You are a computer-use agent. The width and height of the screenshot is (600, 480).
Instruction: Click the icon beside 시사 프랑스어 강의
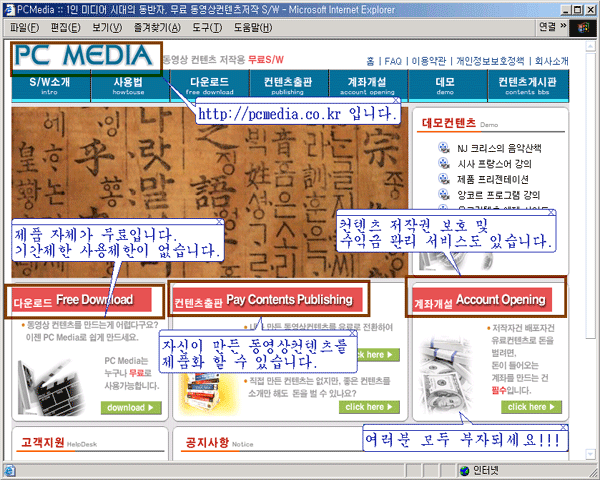pyautogui.click(x=443, y=163)
